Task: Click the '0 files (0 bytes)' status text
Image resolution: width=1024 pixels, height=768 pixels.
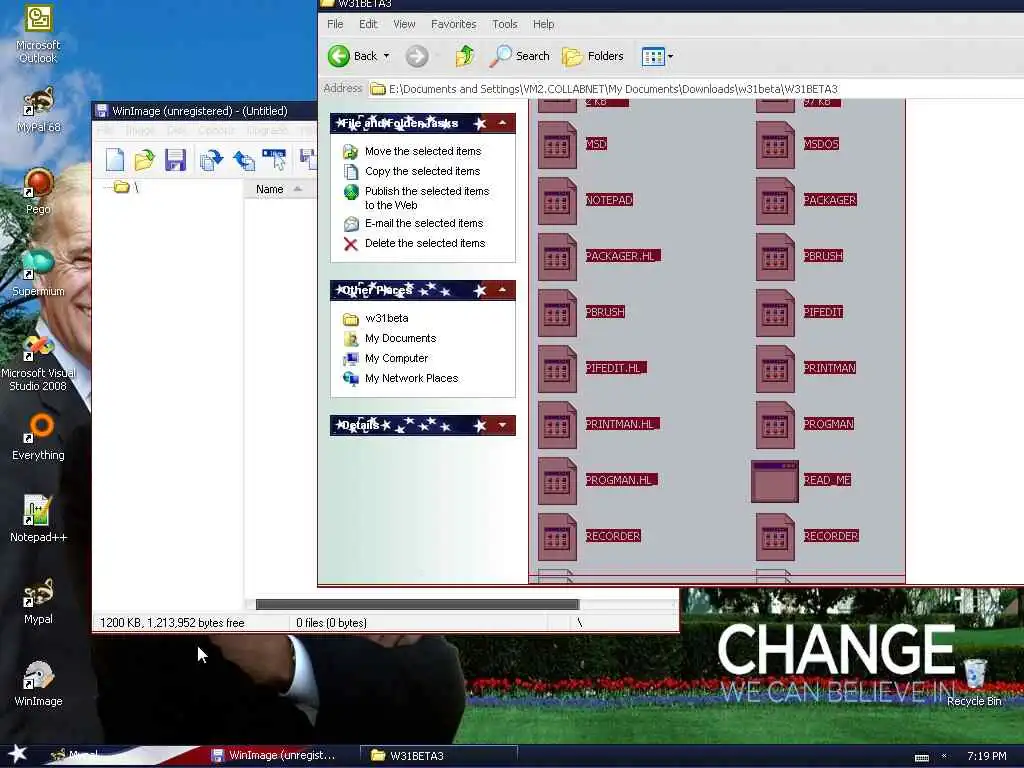Action: click(332, 623)
